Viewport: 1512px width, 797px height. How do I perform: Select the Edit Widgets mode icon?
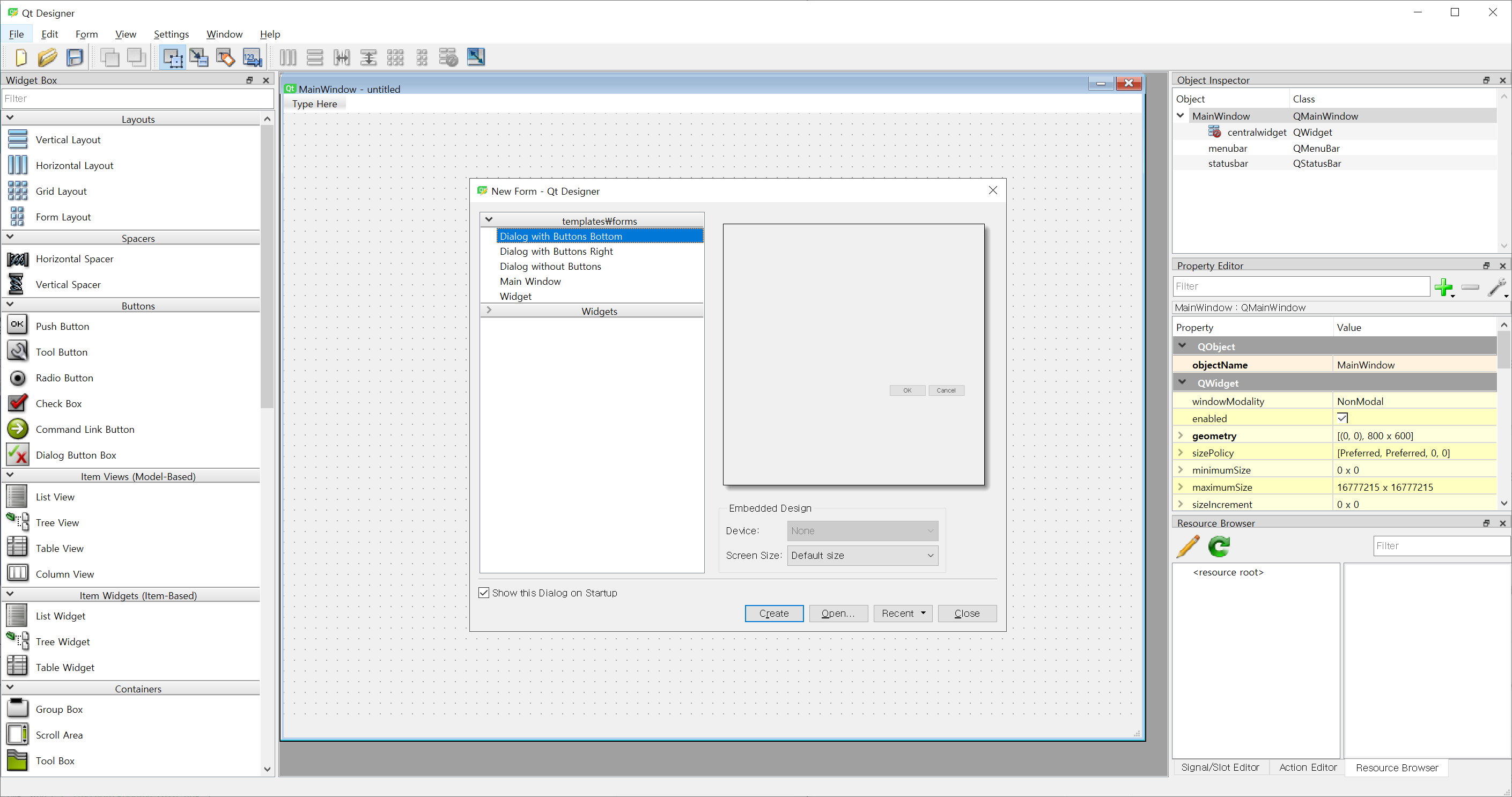point(173,57)
